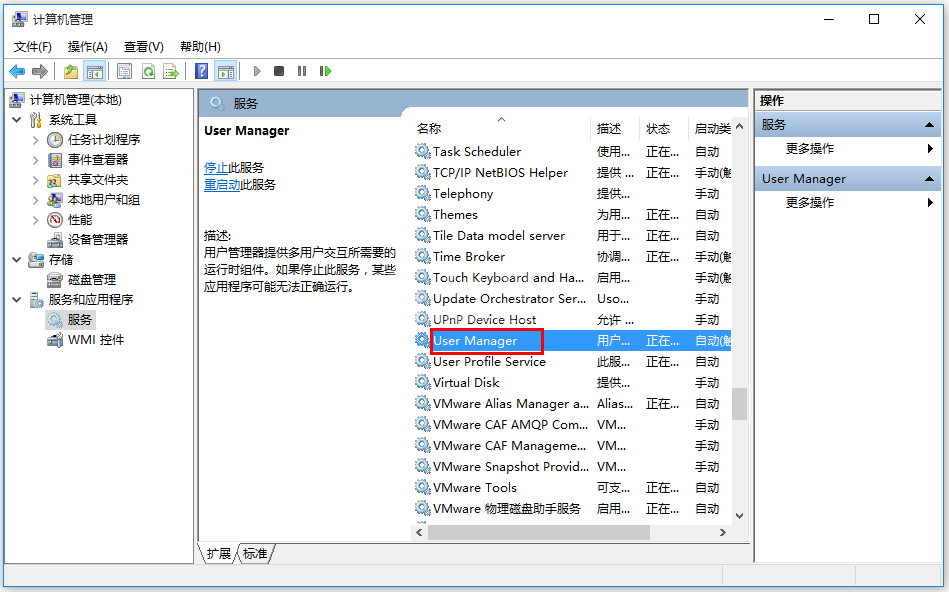Toggle the show/hide console tree icon
The image size is (949, 592).
point(94,71)
